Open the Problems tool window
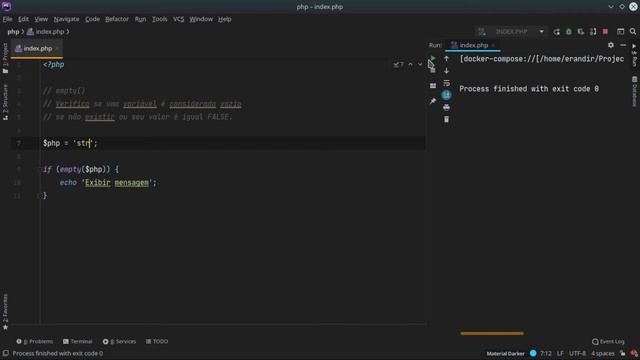 tap(35, 341)
